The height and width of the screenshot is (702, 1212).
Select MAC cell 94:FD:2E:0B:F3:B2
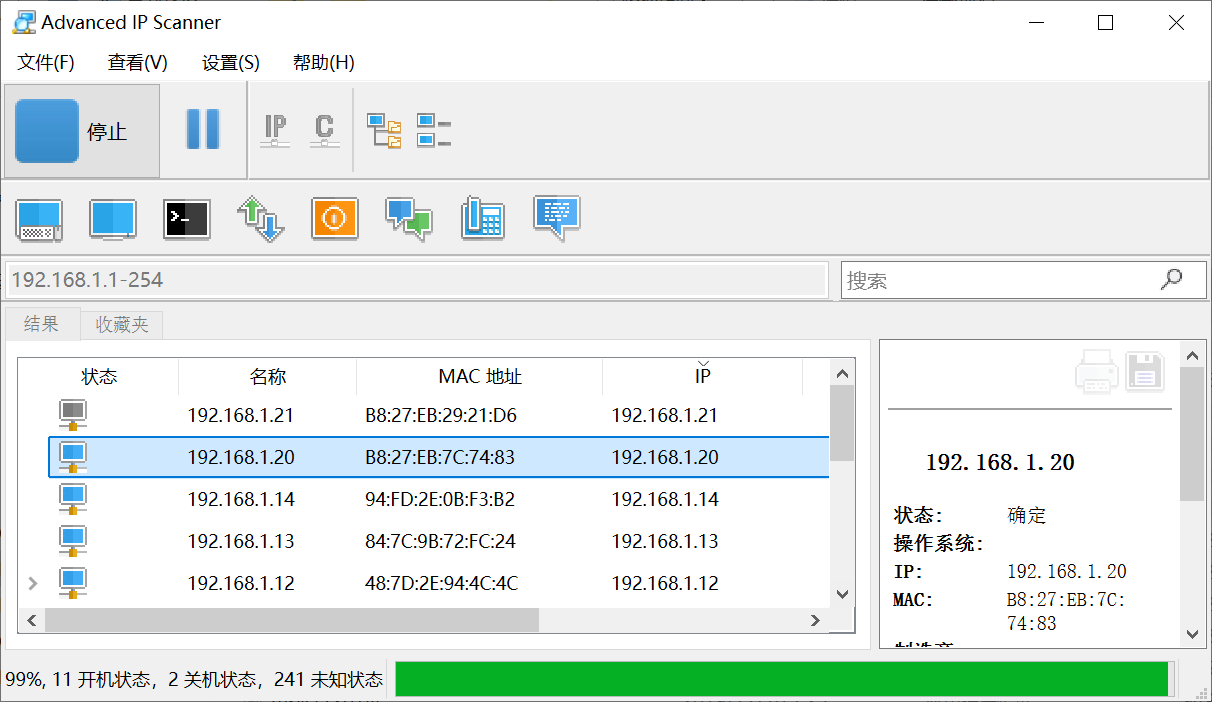tap(440, 499)
